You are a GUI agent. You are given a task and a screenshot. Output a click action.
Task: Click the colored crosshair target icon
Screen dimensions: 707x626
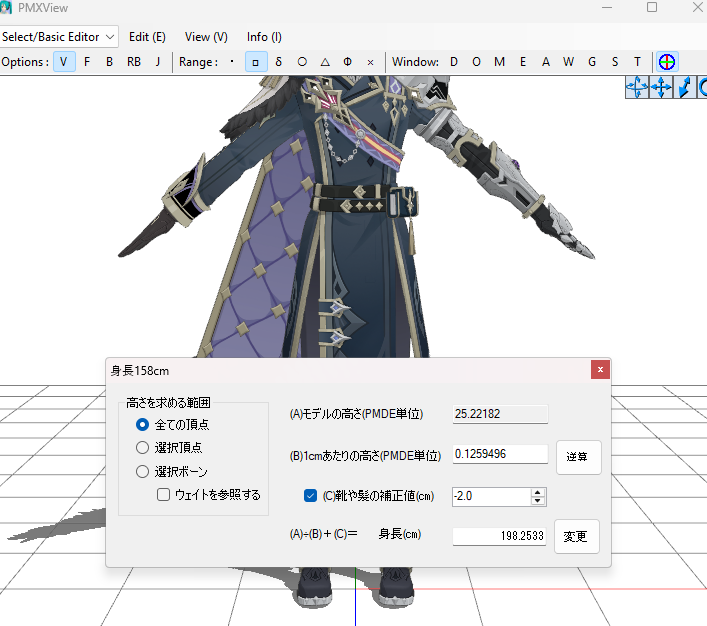[x=667, y=62]
